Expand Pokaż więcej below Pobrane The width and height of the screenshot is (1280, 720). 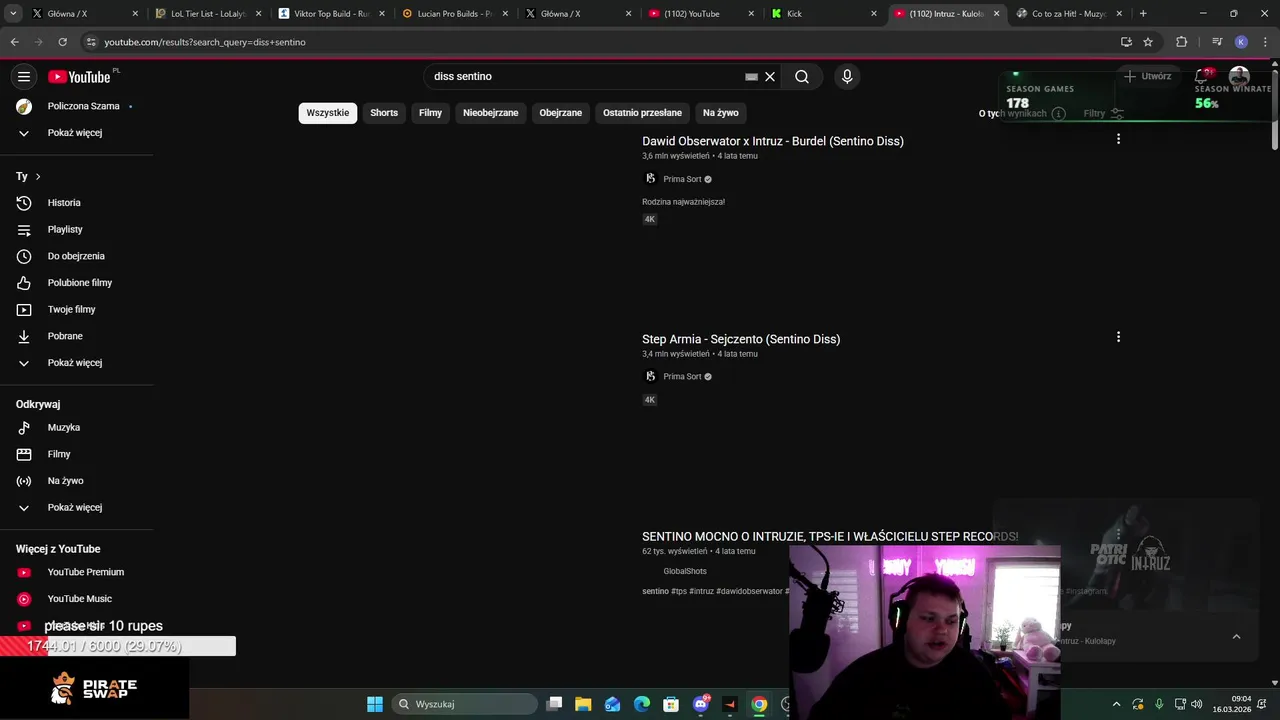pos(76,363)
